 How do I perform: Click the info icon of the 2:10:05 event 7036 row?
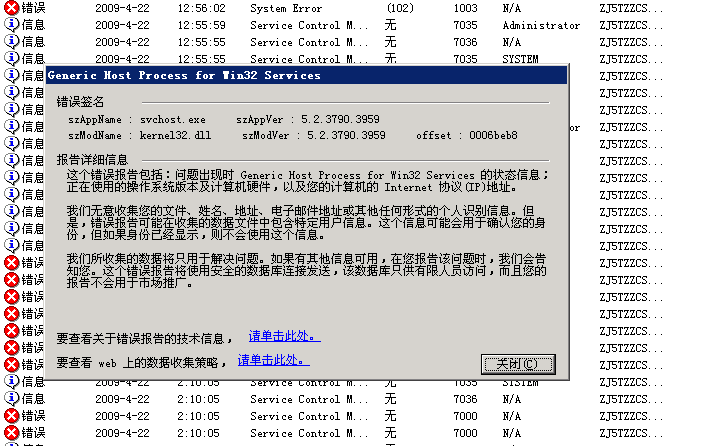click(11, 398)
